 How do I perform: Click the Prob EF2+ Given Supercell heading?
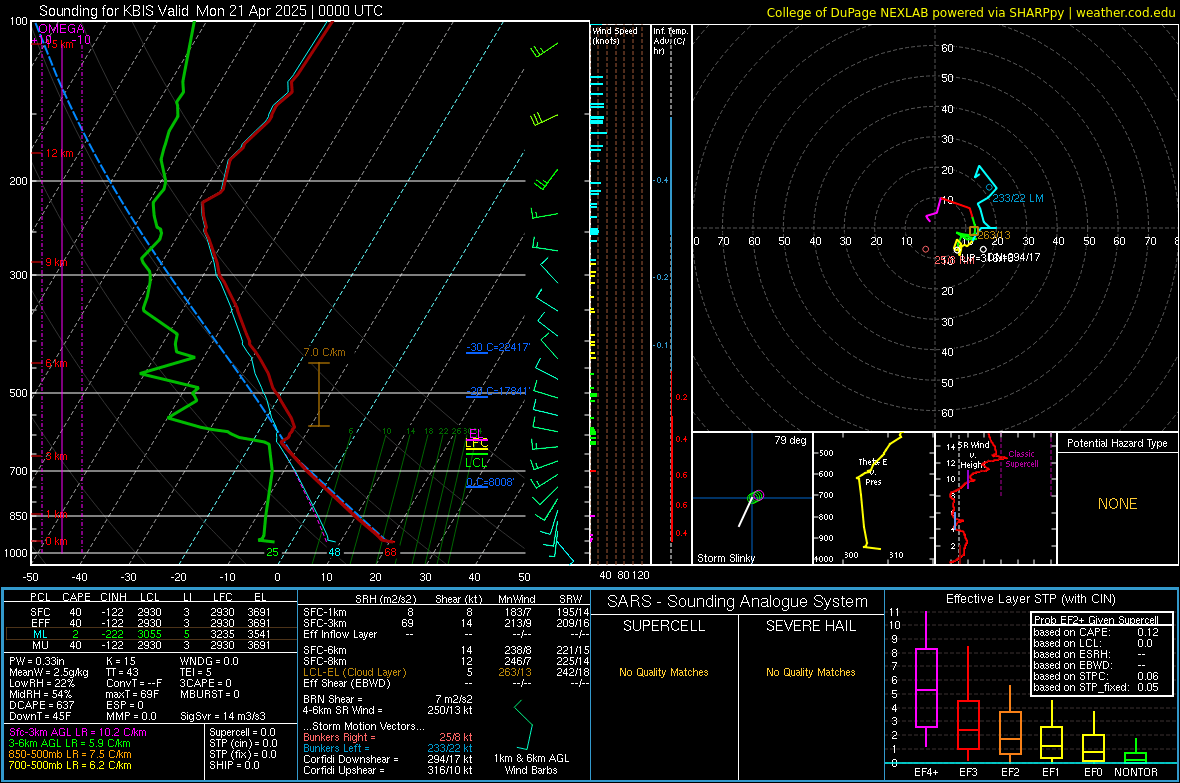coord(1096,620)
